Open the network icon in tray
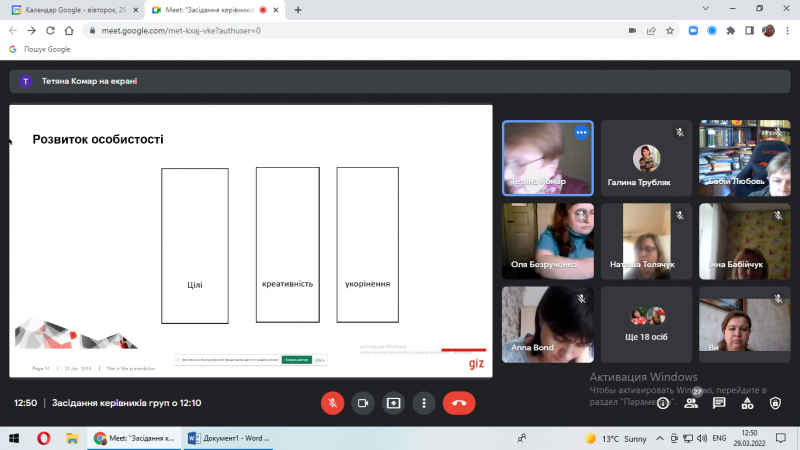 (x=688, y=438)
